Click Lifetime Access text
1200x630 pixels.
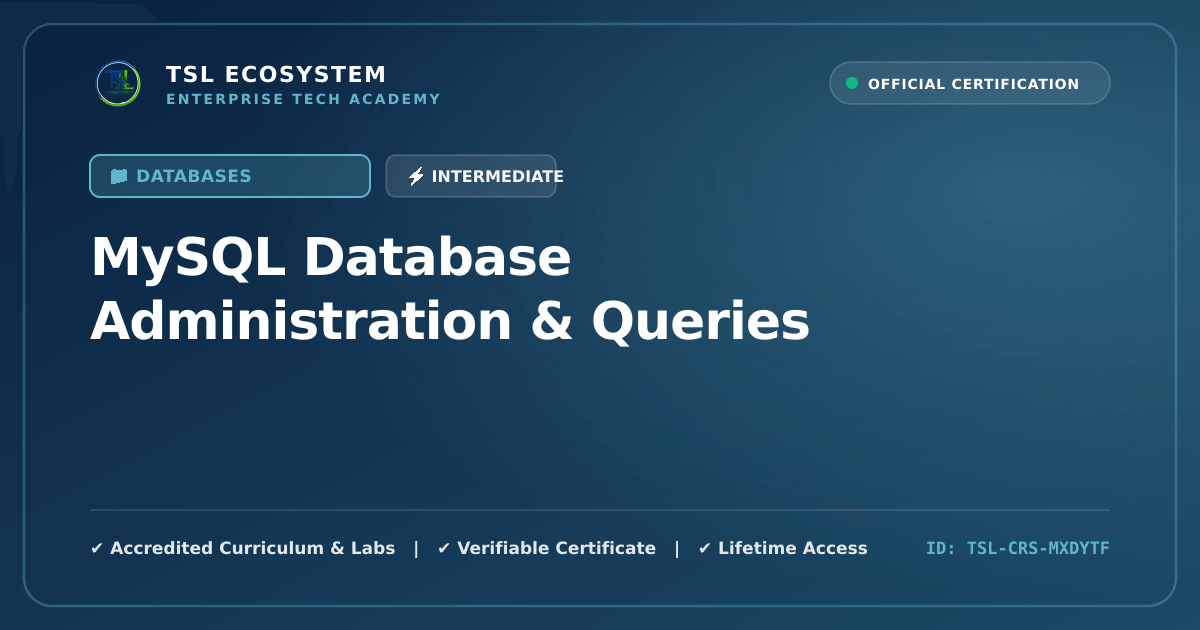click(793, 548)
